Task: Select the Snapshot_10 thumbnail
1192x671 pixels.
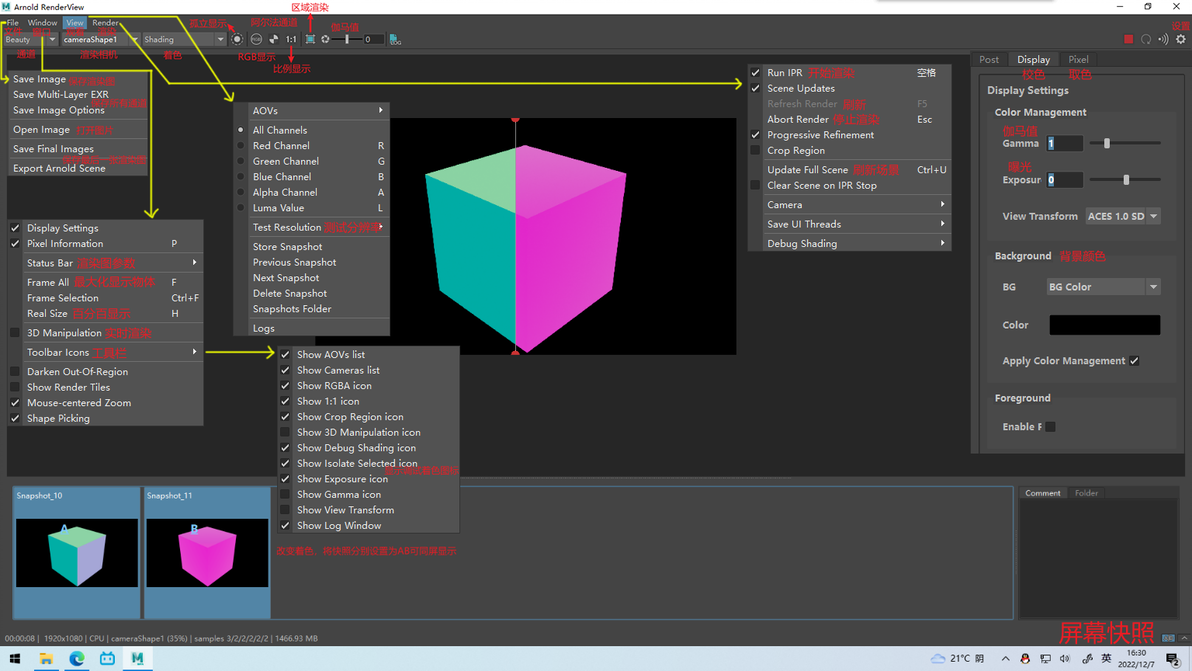Action: (x=77, y=552)
